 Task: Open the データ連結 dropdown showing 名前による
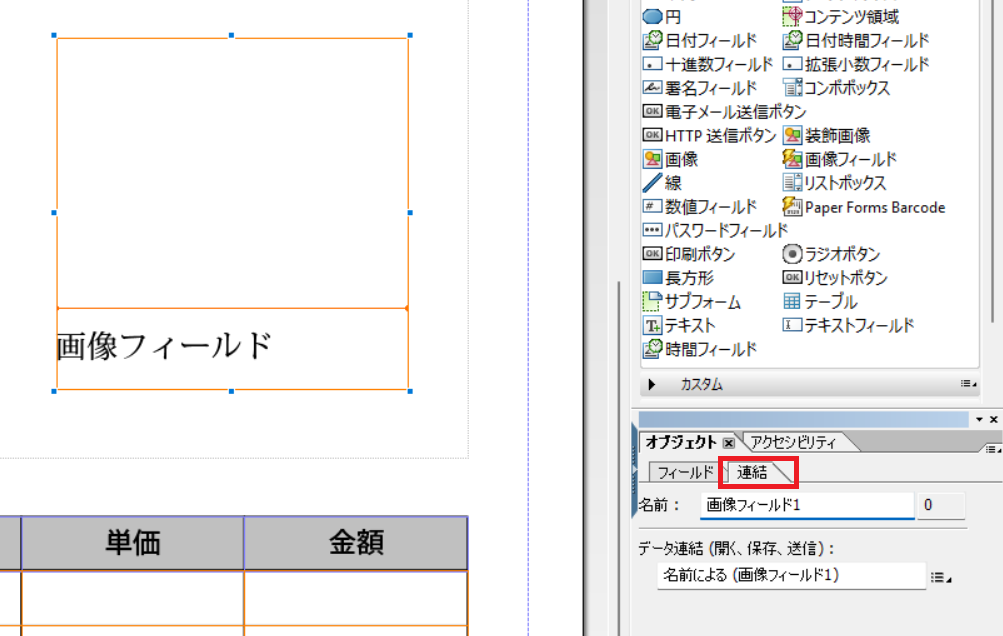pos(938,576)
